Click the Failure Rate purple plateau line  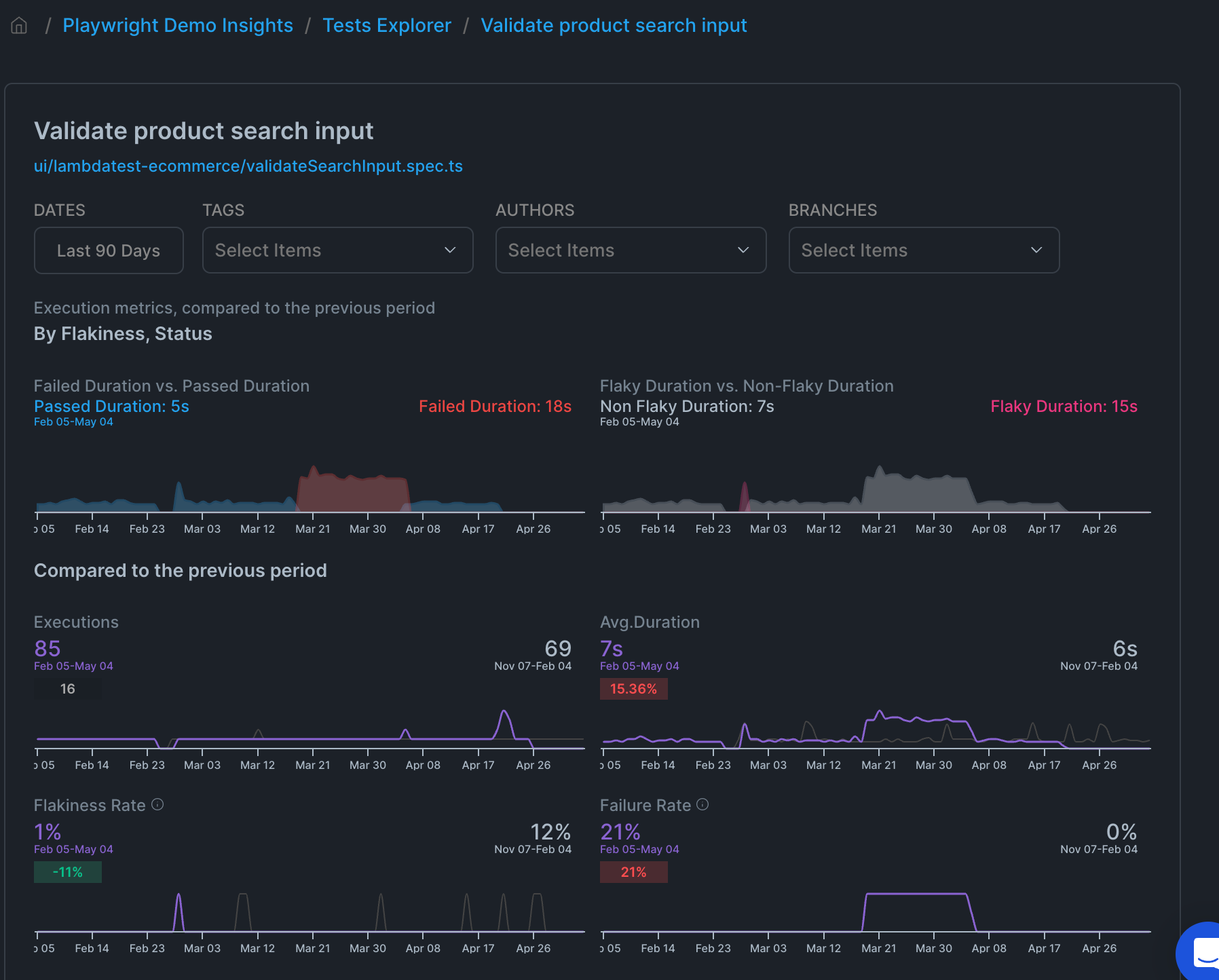point(916,894)
